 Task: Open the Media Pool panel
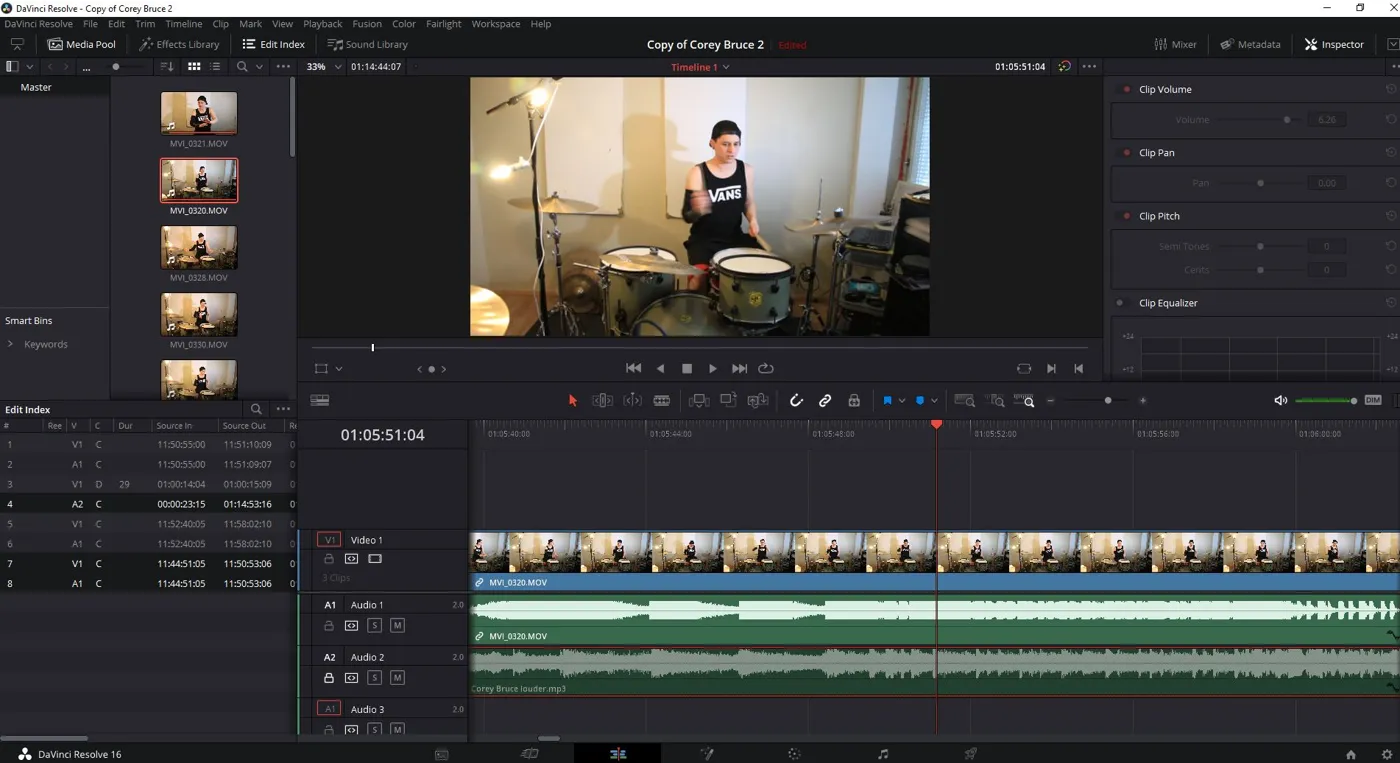tap(82, 44)
